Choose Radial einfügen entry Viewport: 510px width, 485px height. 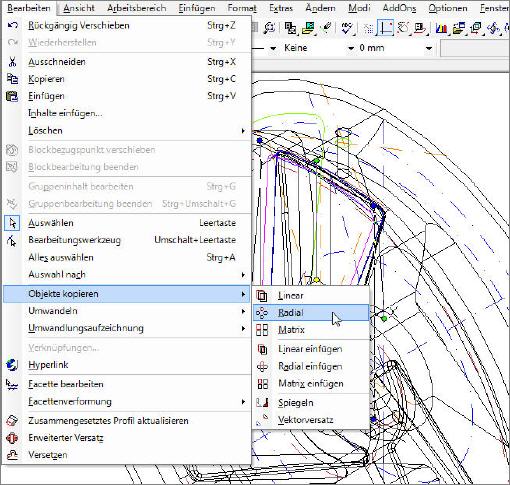pos(311,366)
